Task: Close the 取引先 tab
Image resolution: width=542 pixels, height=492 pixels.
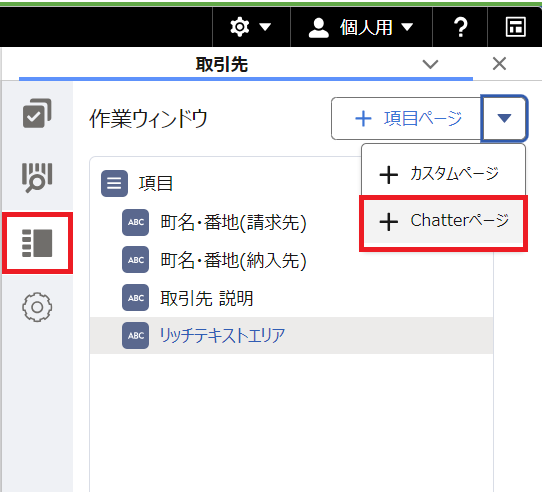Action: (499, 64)
